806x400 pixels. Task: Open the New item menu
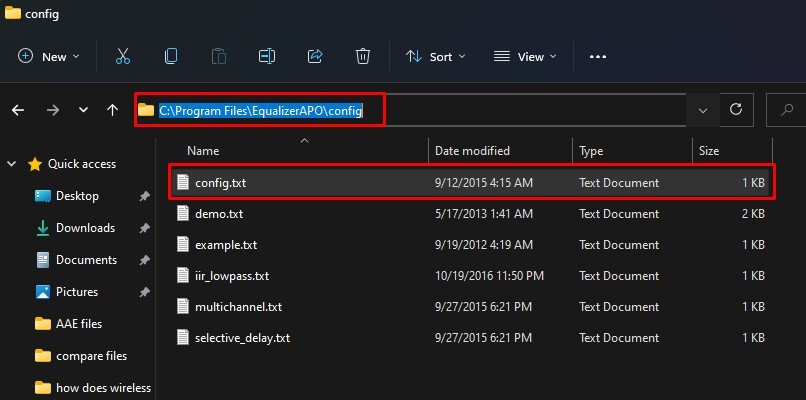tap(49, 57)
